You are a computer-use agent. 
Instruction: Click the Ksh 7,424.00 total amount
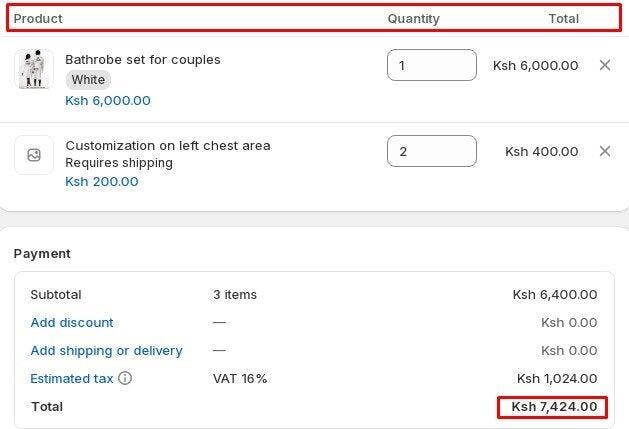click(554, 406)
